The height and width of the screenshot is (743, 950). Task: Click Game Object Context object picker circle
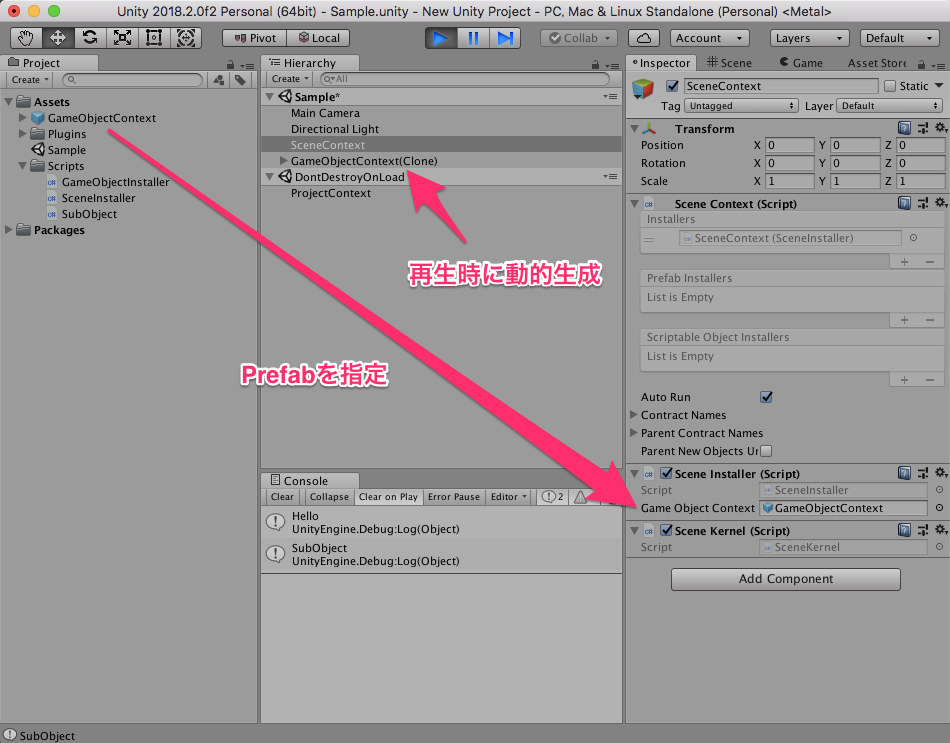(x=939, y=508)
